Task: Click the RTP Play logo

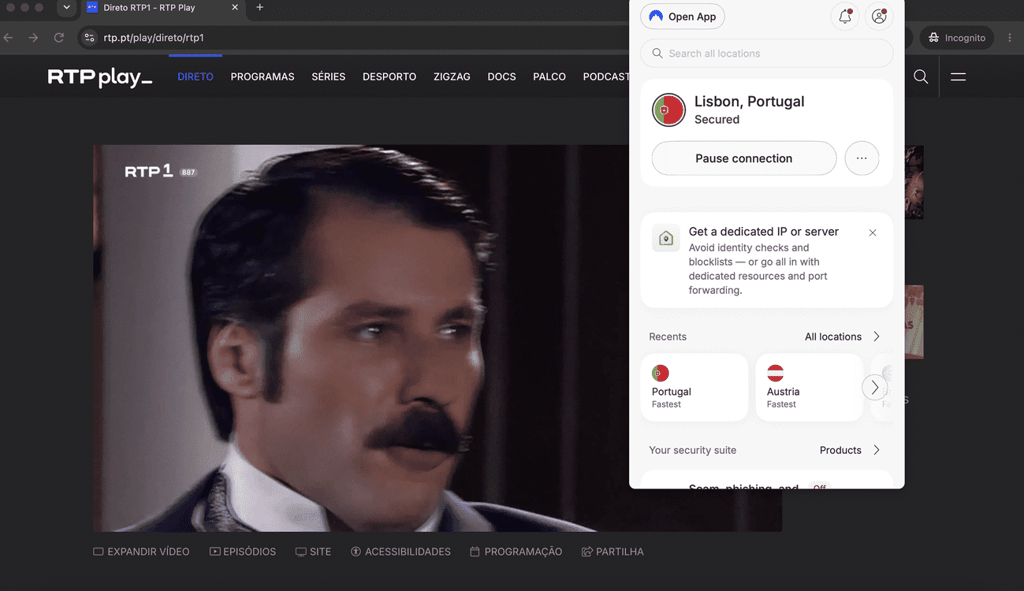Action: (x=100, y=77)
